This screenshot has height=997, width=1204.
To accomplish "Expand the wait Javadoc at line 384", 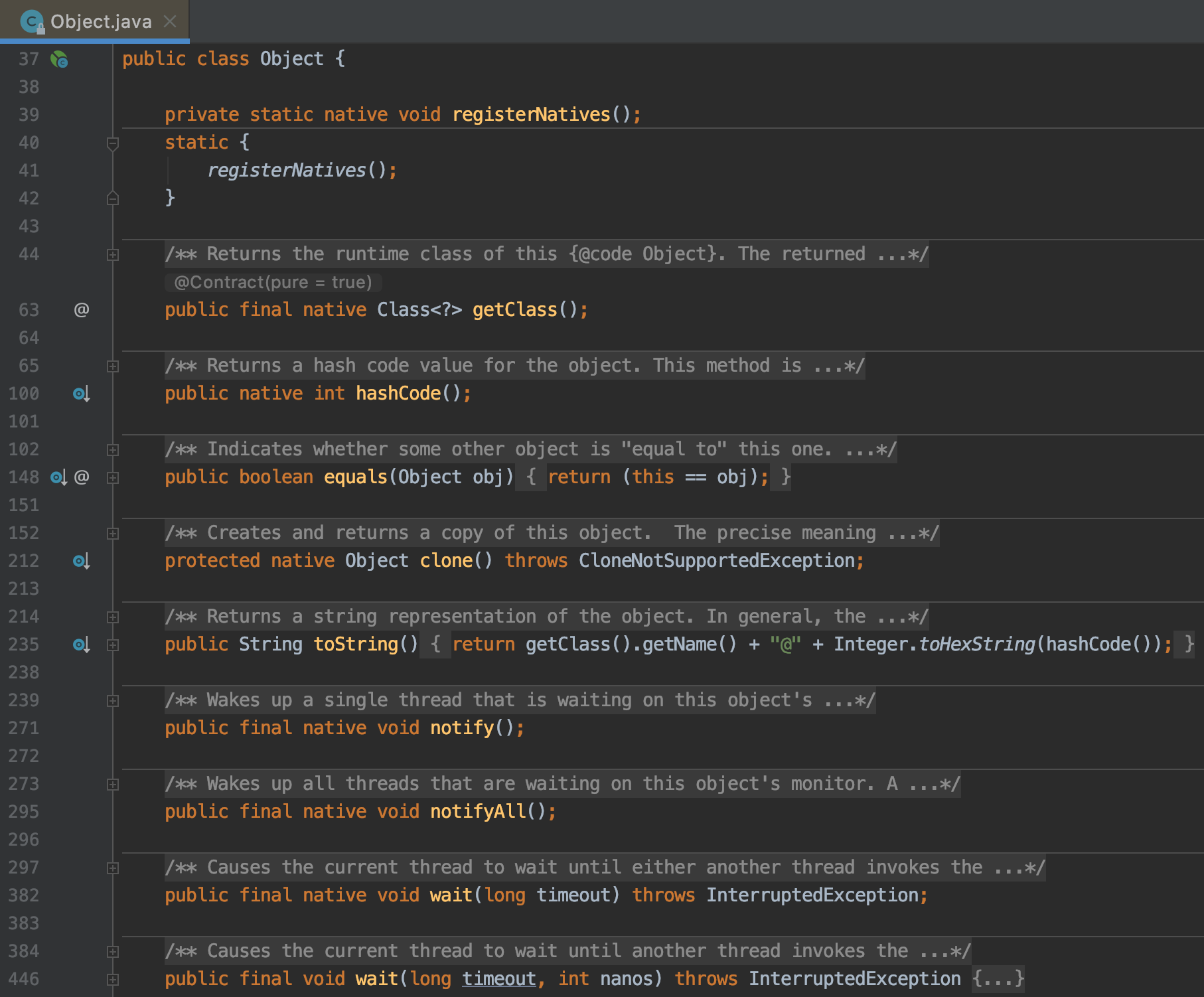I will 113,952.
